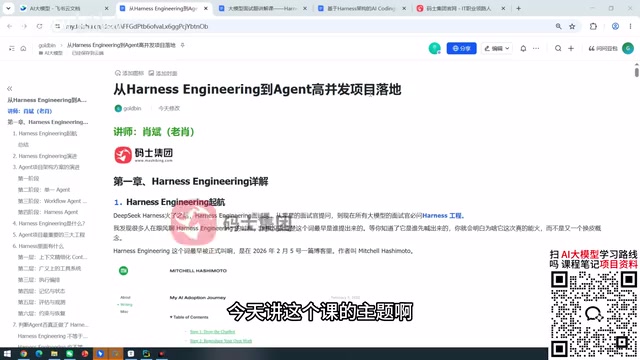Switch to the '大模型面试题讲解' browser tab
The width and height of the screenshot is (640, 360).
point(262,8)
